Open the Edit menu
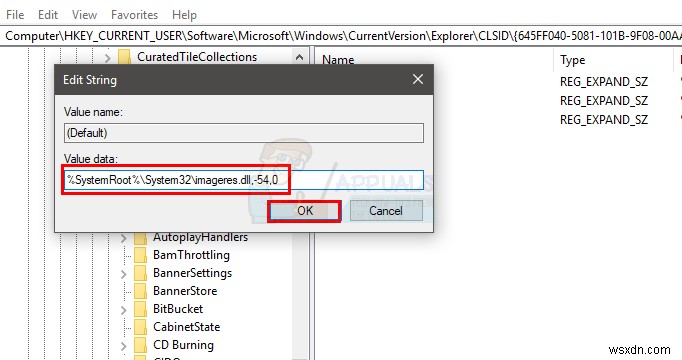The image size is (682, 360). pyautogui.click(x=48, y=15)
